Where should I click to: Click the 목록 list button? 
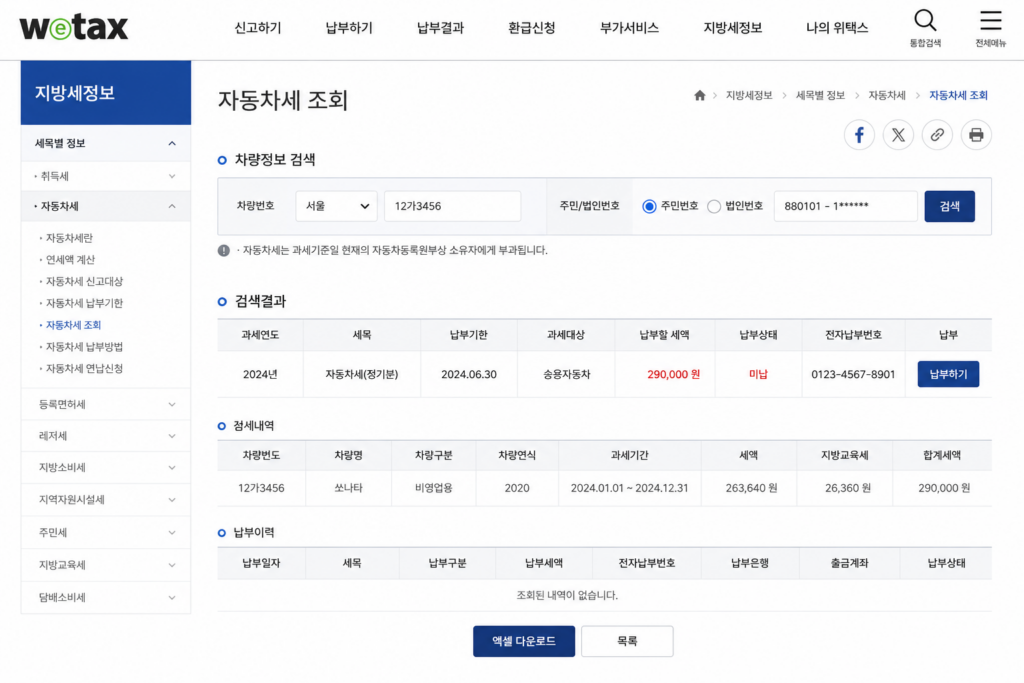point(627,641)
